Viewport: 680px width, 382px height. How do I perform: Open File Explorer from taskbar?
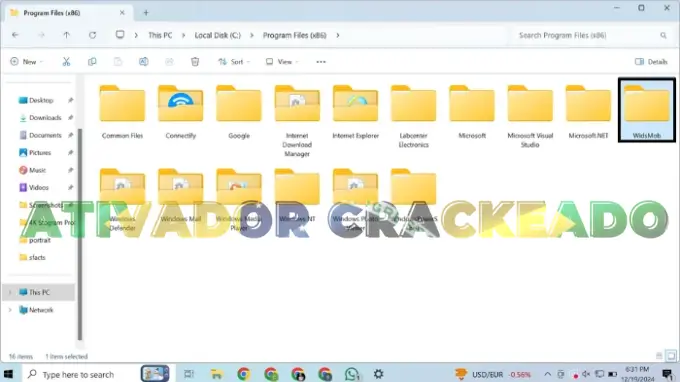(216, 374)
